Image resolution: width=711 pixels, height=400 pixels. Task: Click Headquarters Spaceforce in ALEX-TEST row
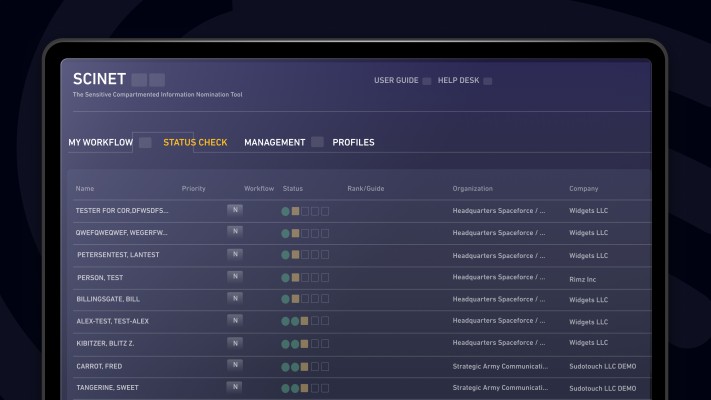499,320
